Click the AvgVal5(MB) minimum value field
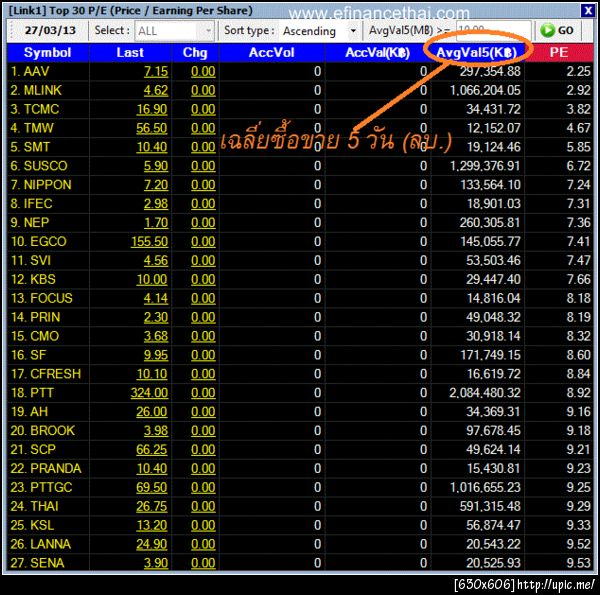This screenshot has height=595, width=600. [x=493, y=30]
